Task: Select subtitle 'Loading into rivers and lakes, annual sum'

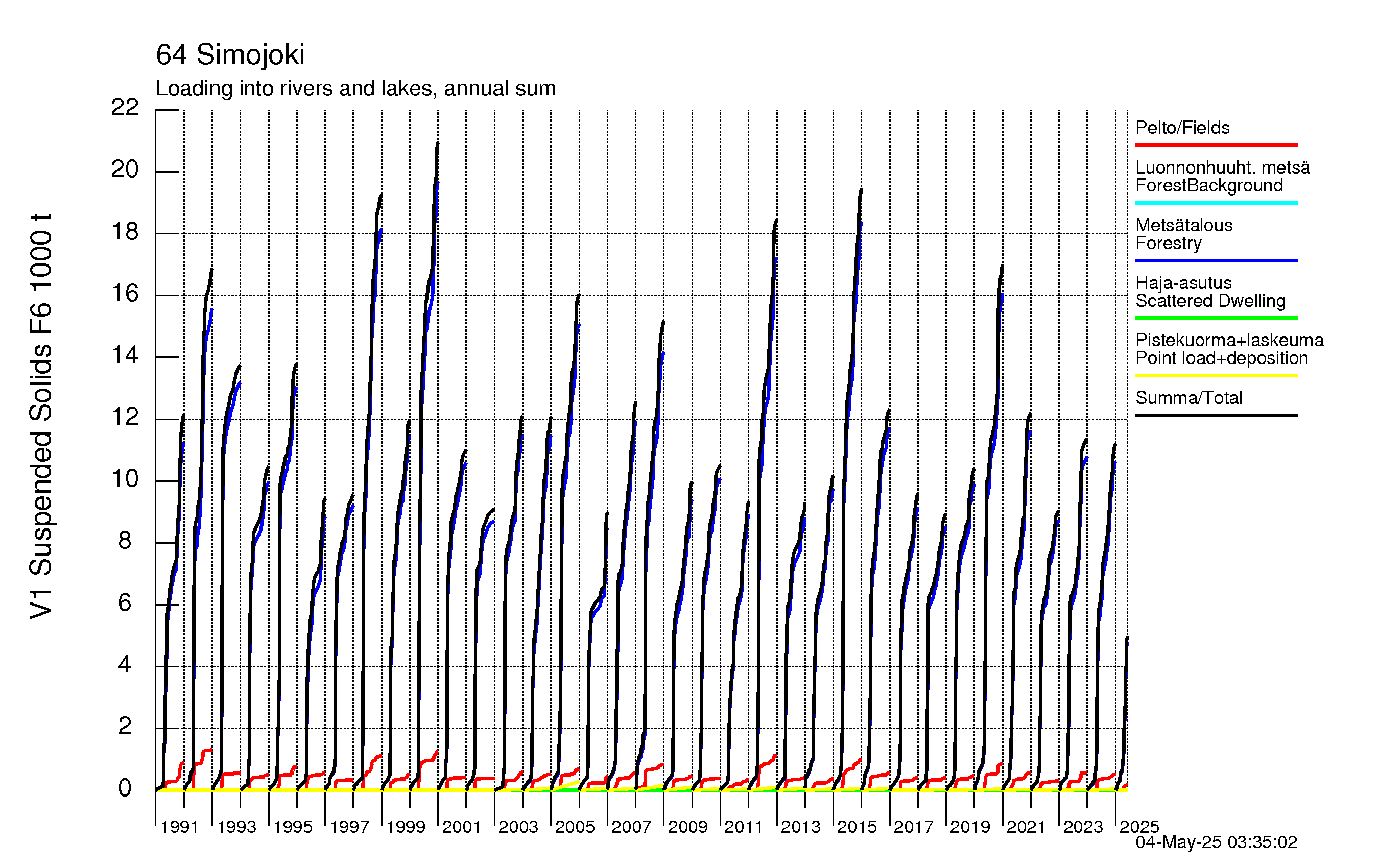Action: click(355, 89)
